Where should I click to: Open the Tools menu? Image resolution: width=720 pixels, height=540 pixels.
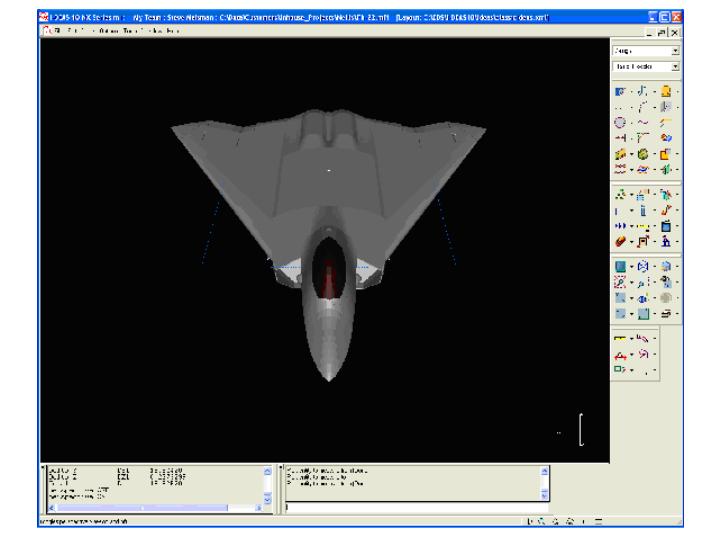click(129, 31)
